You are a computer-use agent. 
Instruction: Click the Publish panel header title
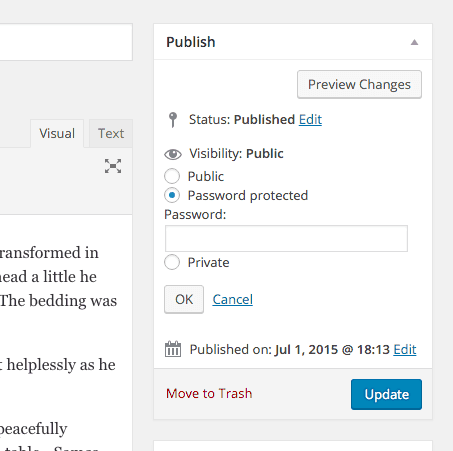click(191, 42)
